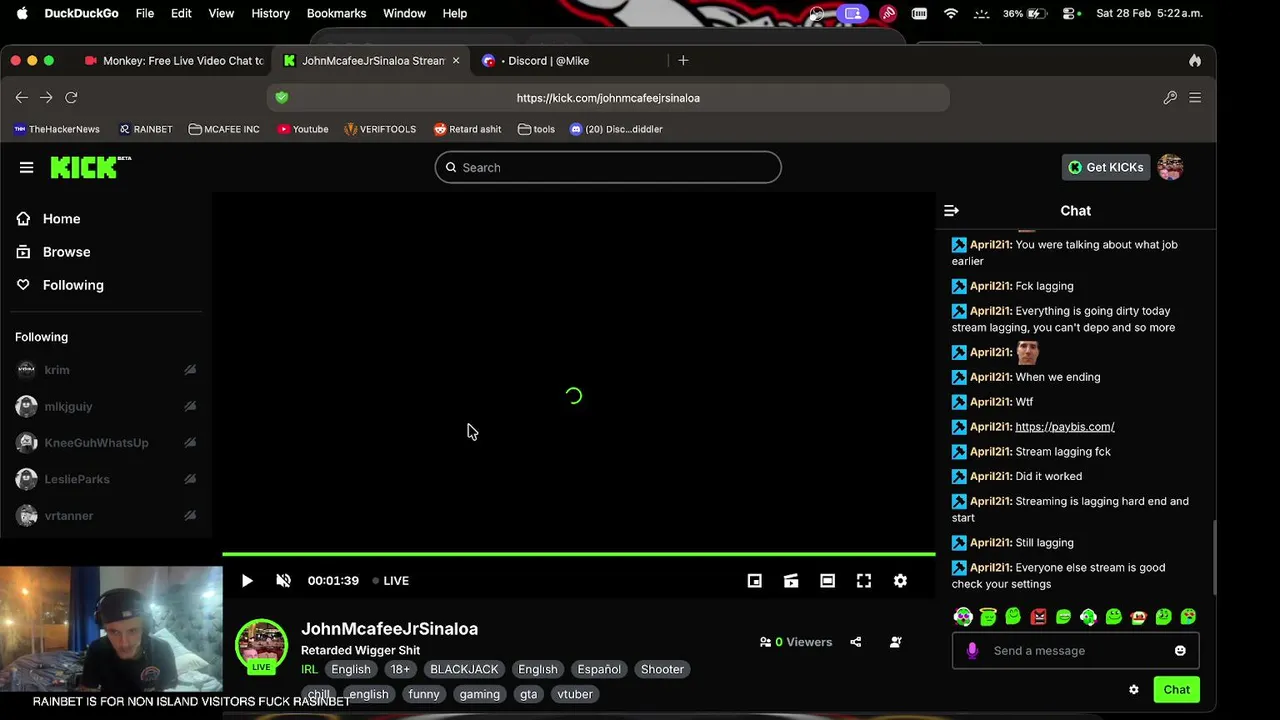
Task: Open the emoji picker smiley icon
Action: (x=1180, y=651)
